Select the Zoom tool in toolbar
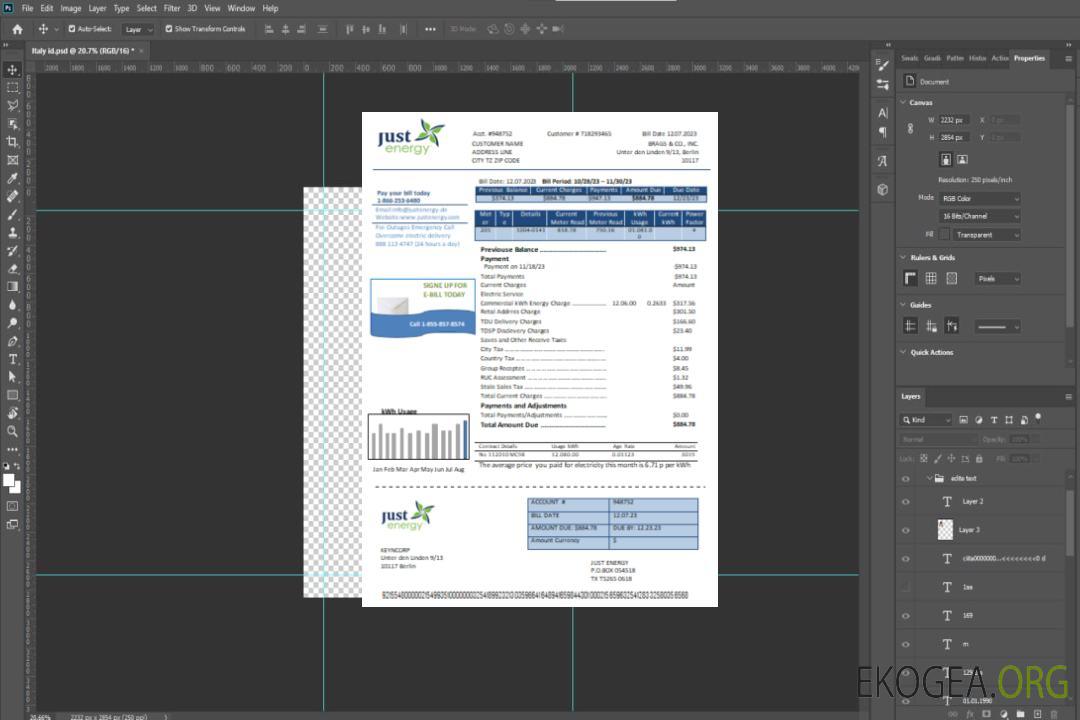The image size is (1080, 720). tap(13, 431)
